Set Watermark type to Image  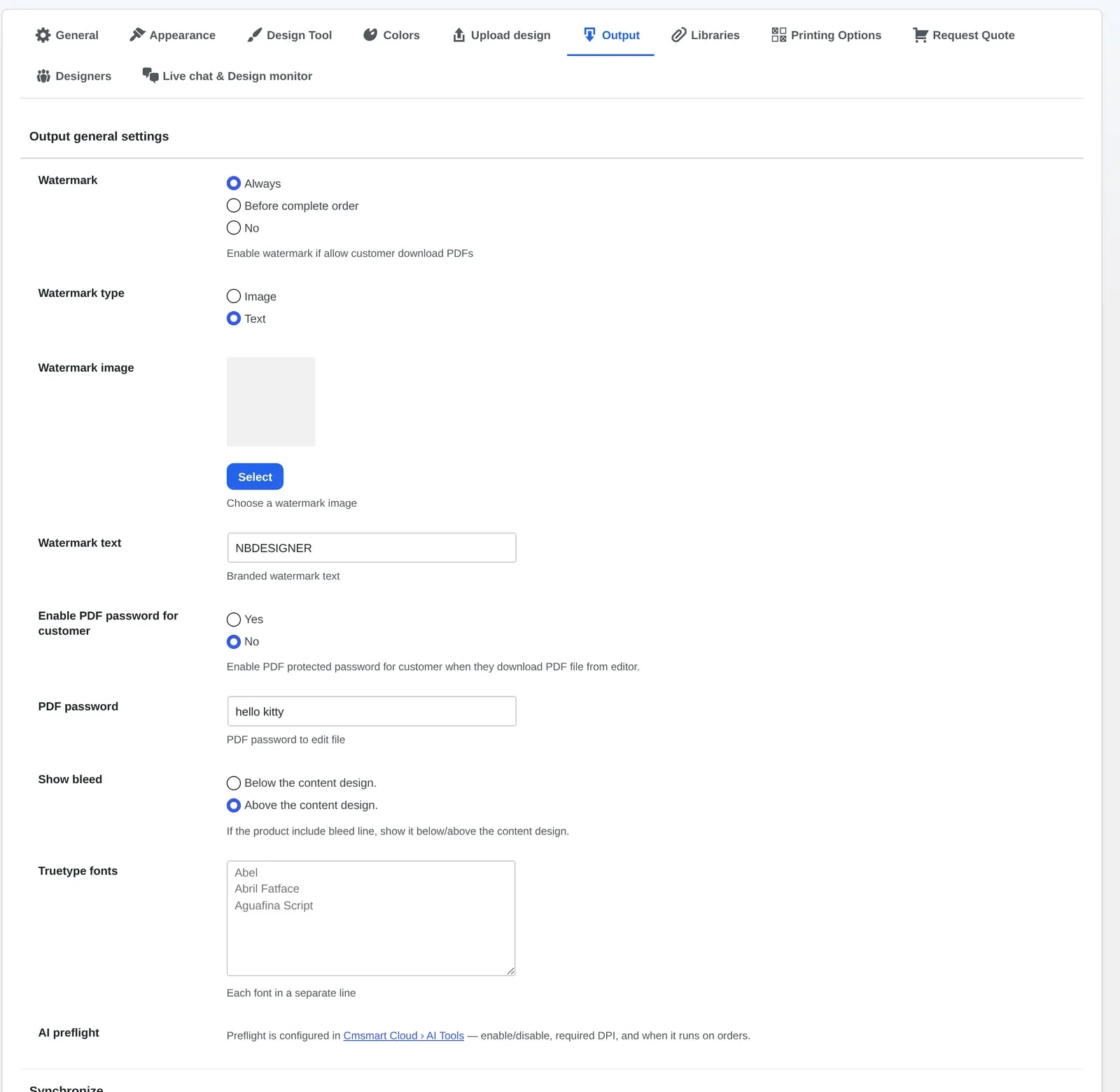coord(234,296)
